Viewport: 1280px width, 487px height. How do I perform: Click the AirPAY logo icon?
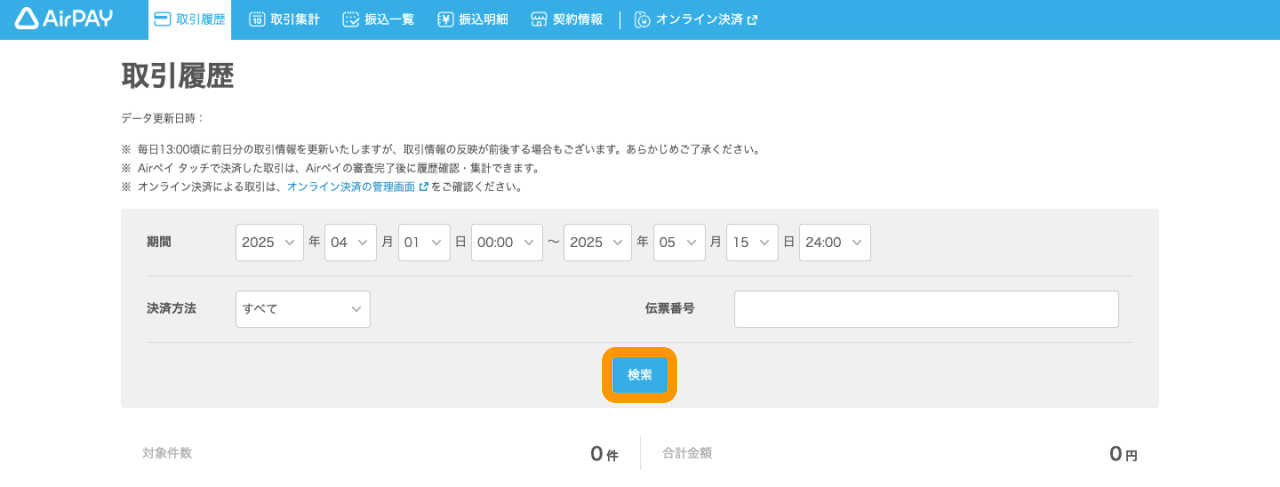click(27, 19)
